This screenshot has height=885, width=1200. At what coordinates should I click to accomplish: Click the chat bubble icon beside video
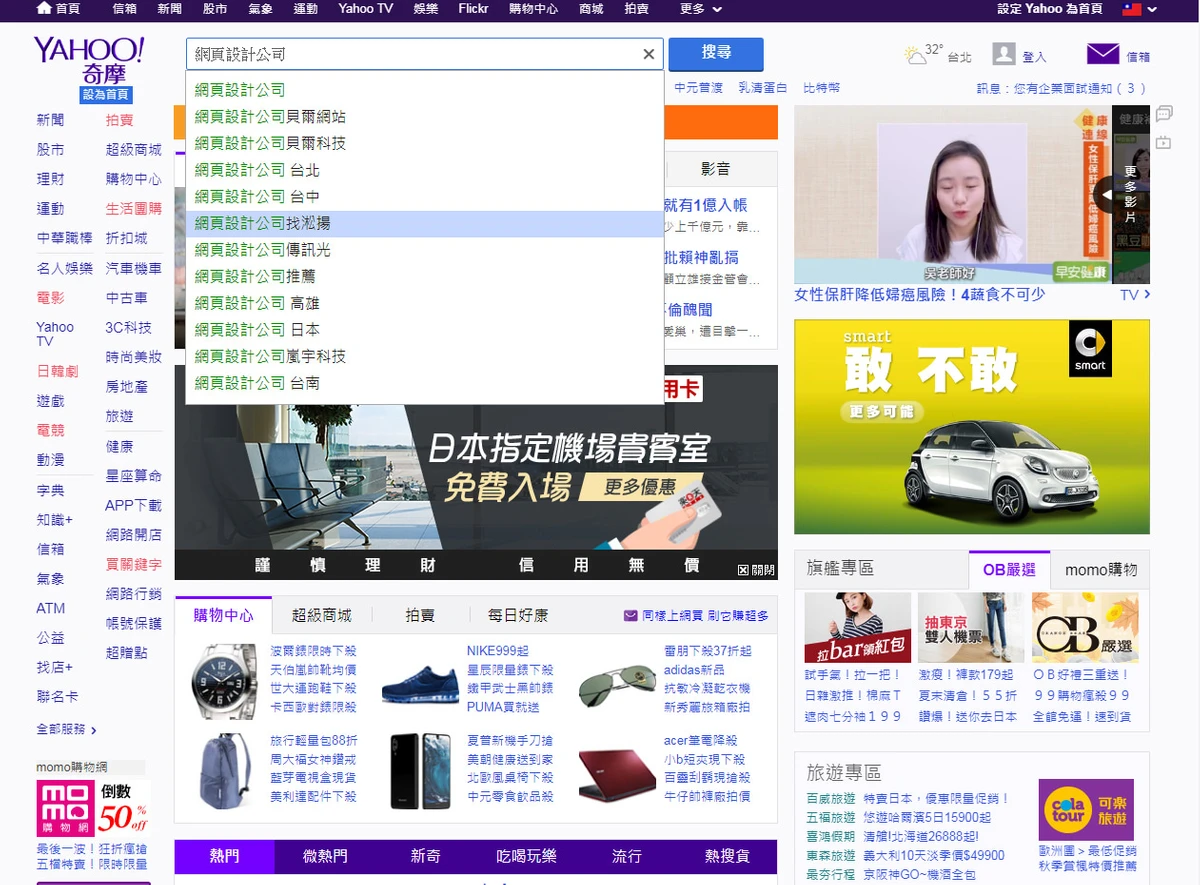coord(1164,114)
